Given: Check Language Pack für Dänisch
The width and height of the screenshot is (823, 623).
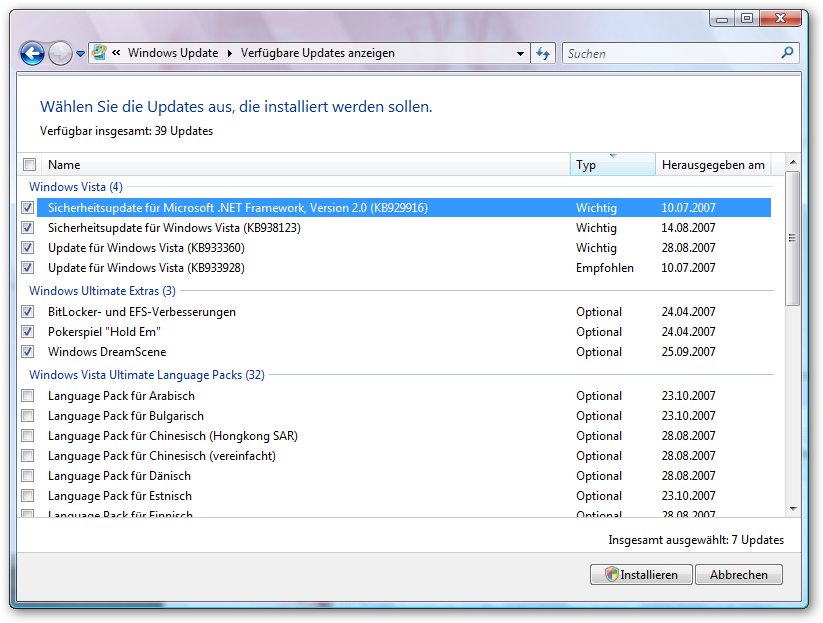Looking at the screenshot, I should click(x=28, y=476).
